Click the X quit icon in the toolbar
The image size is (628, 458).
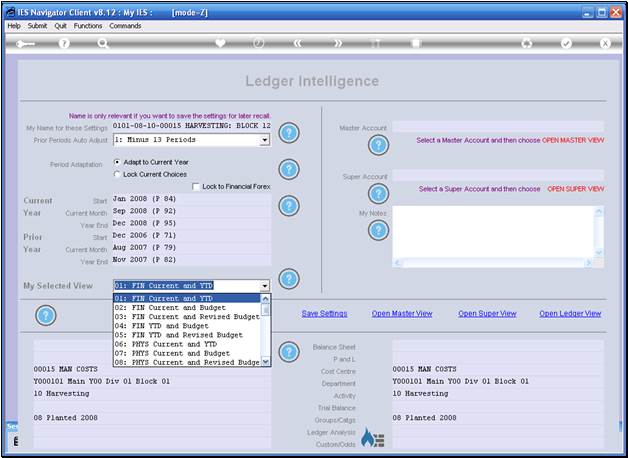(605, 43)
